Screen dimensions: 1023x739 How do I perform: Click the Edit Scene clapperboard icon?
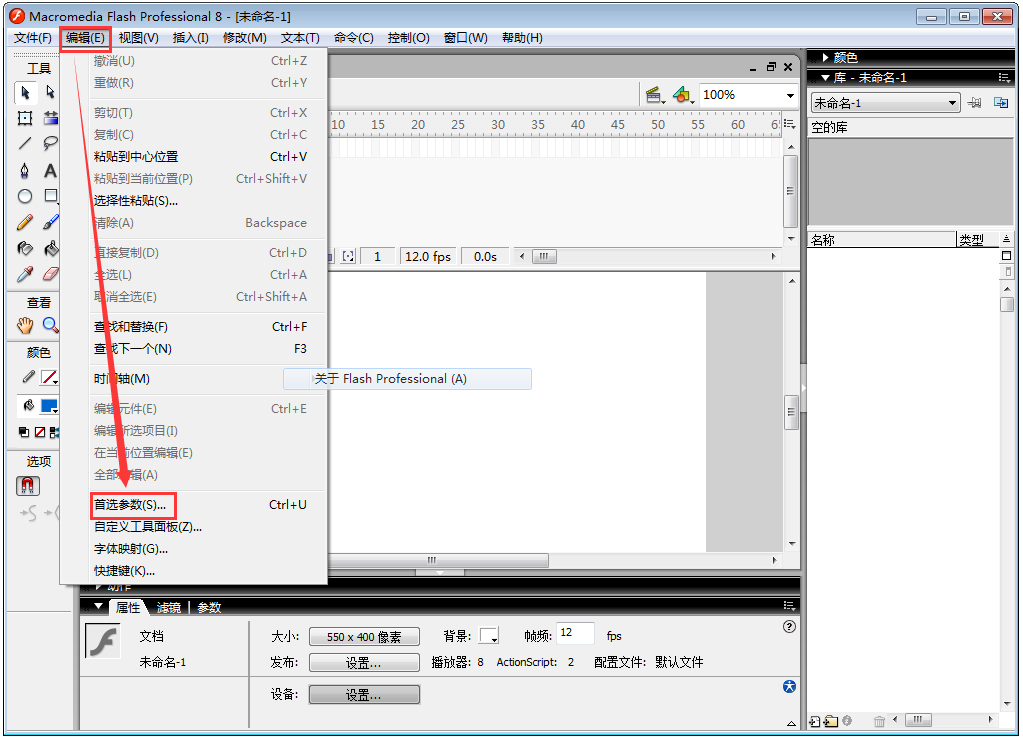pyautogui.click(x=655, y=95)
